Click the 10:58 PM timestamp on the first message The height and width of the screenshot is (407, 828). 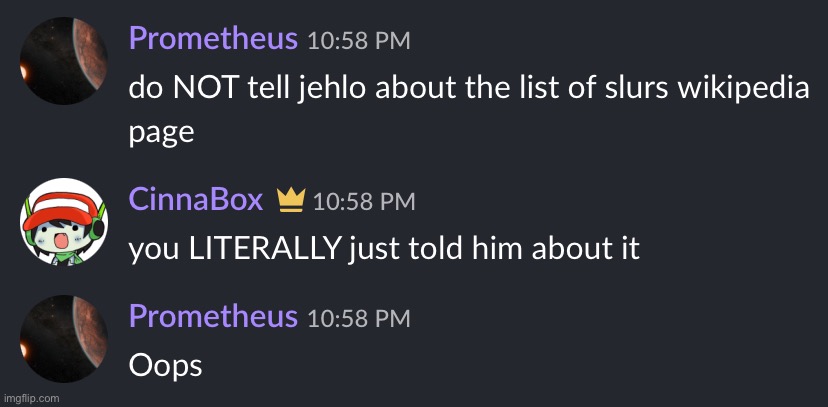click(x=358, y=41)
